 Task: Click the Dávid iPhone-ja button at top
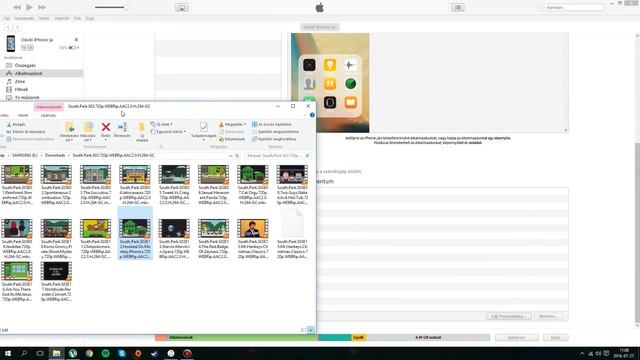pyautogui.click(x=320, y=27)
